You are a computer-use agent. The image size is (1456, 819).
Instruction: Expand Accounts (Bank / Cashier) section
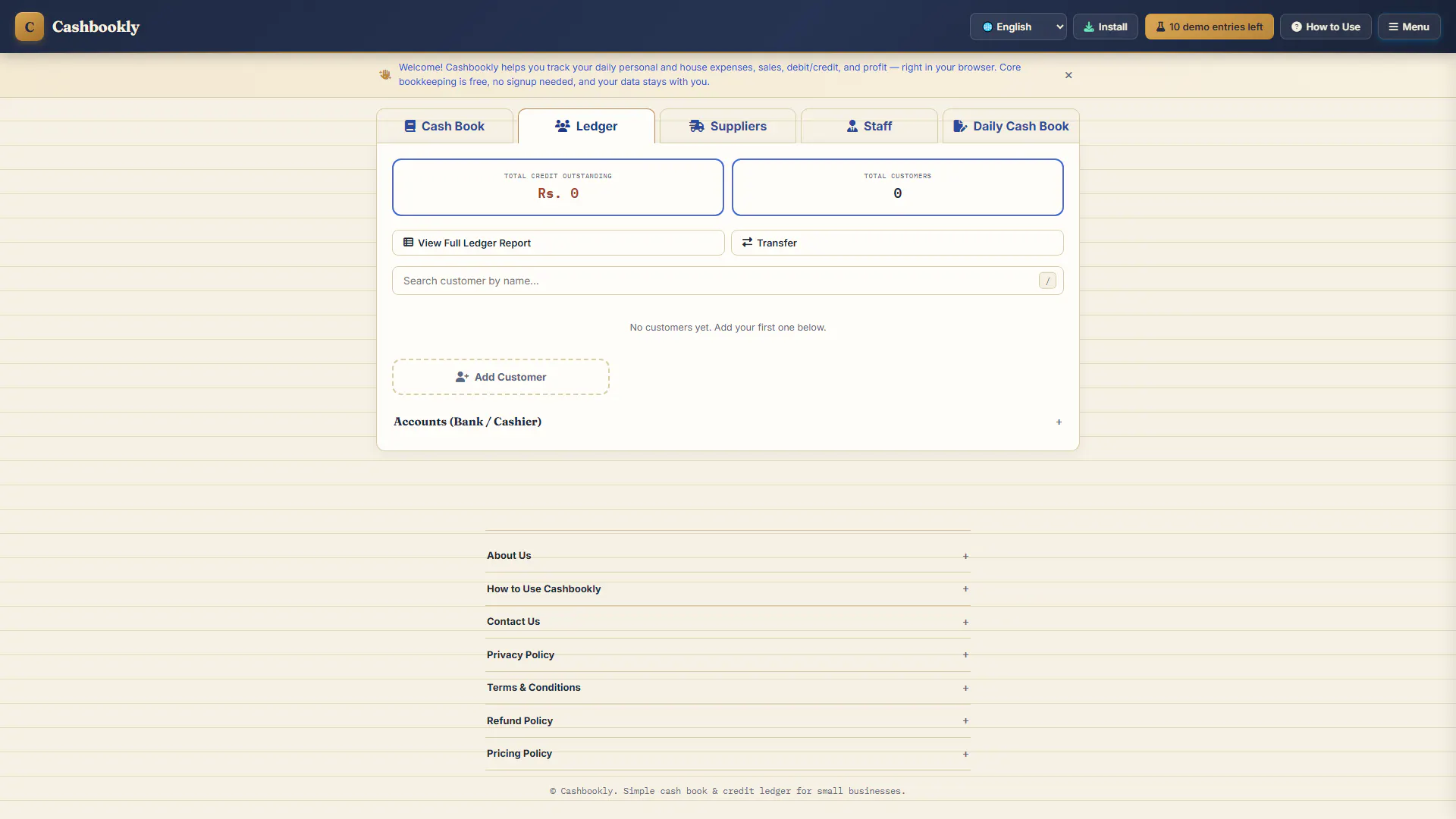pos(727,422)
